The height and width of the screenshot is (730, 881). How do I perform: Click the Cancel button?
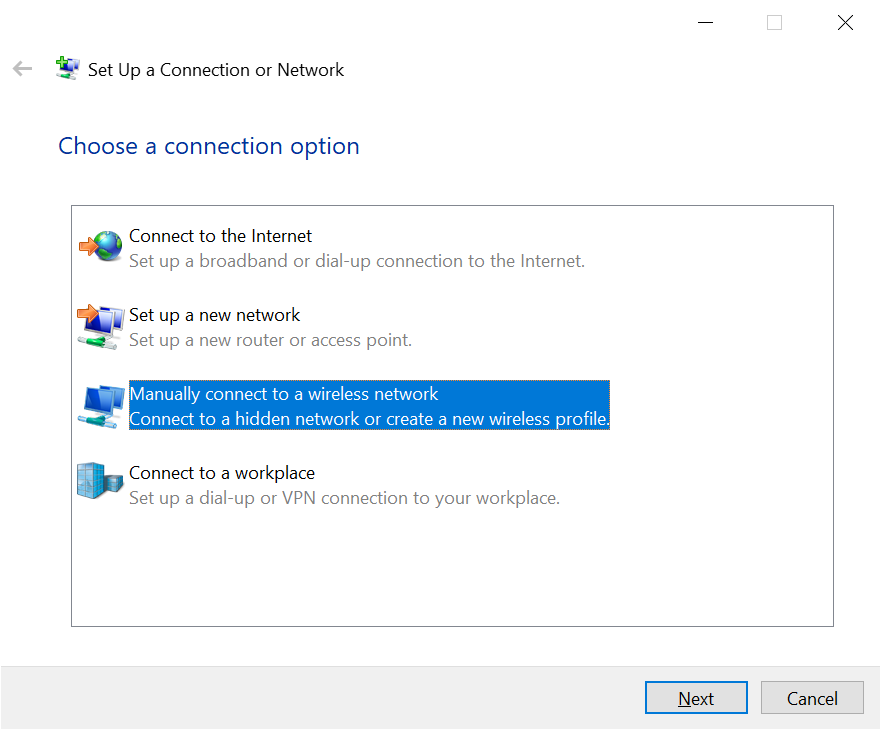coord(812,697)
